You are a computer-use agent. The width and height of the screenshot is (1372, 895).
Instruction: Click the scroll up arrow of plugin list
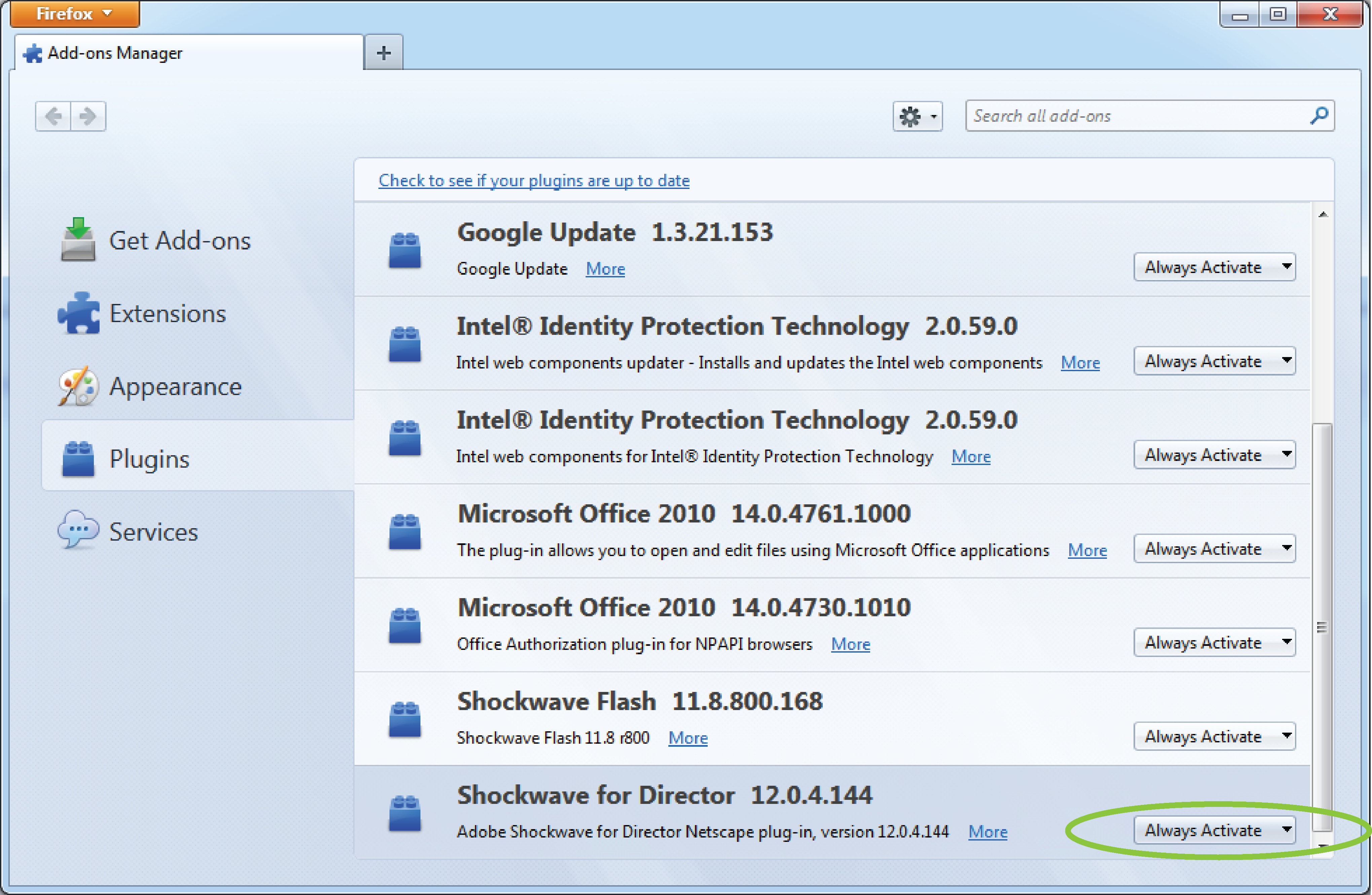1323,215
